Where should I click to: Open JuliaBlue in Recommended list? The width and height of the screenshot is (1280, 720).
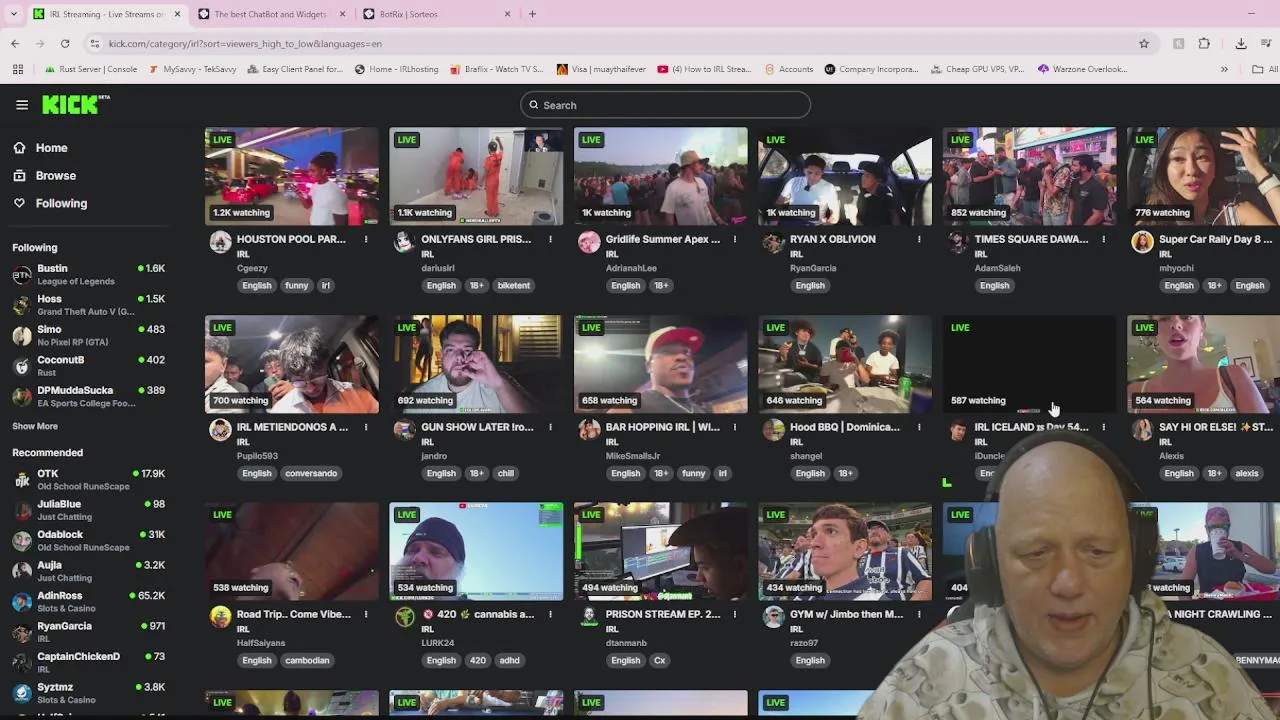[x=88, y=510]
